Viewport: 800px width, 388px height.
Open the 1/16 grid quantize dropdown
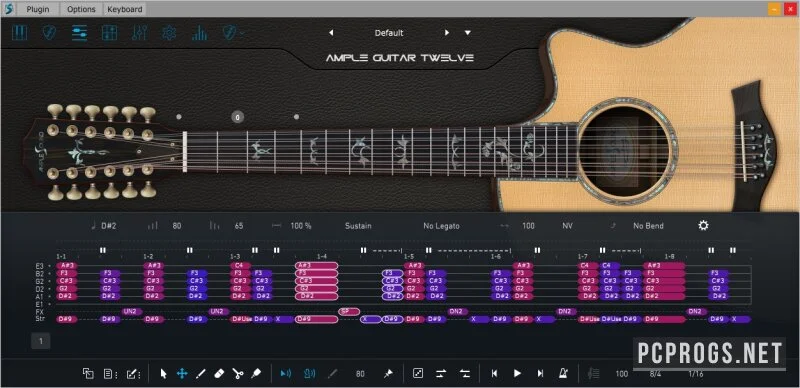696,374
